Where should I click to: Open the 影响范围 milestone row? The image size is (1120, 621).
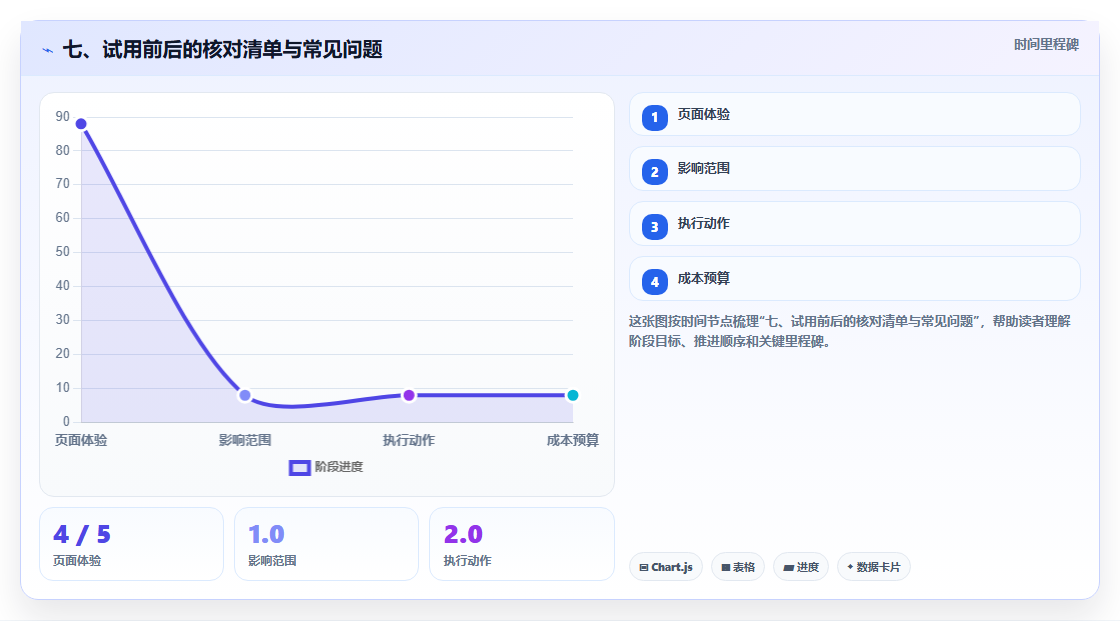[854, 169]
